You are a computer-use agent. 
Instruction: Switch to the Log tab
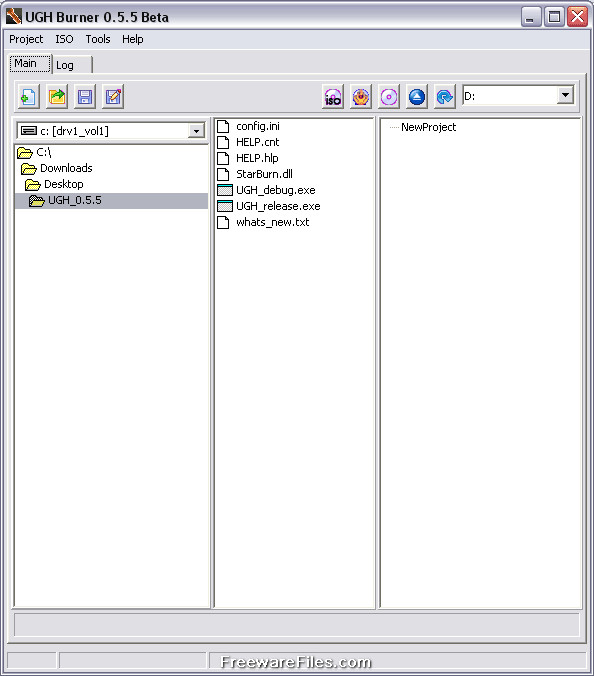[x=72, y=65]
